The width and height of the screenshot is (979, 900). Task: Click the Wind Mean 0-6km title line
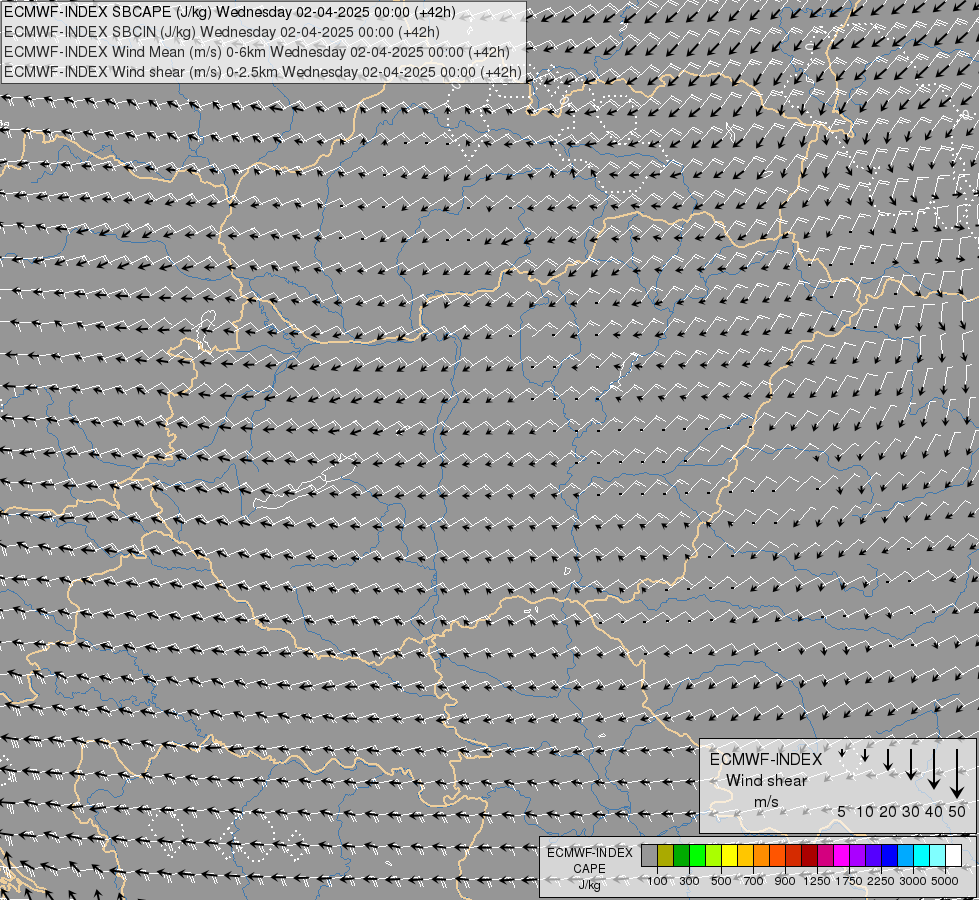coord(257,52)
